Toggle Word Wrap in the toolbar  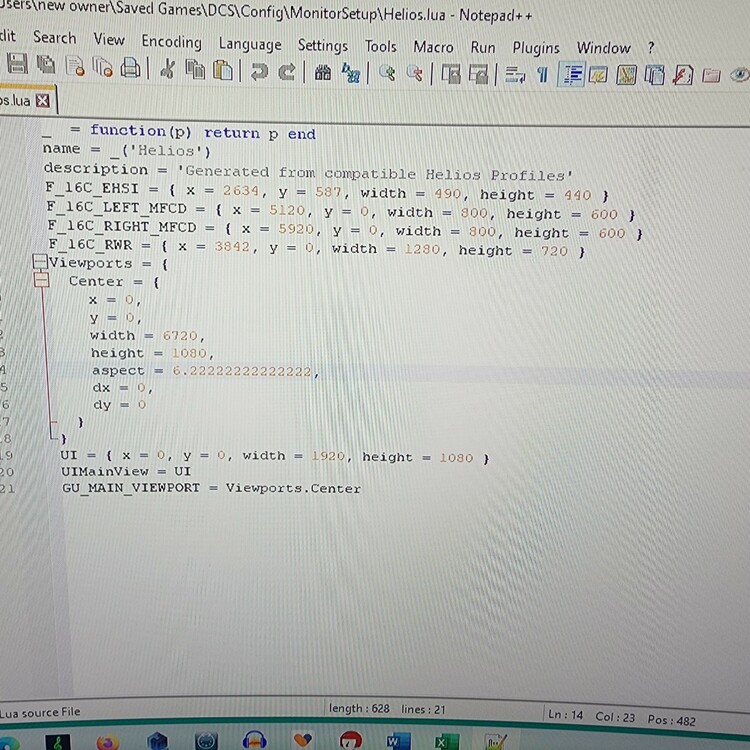click(515, 75)
